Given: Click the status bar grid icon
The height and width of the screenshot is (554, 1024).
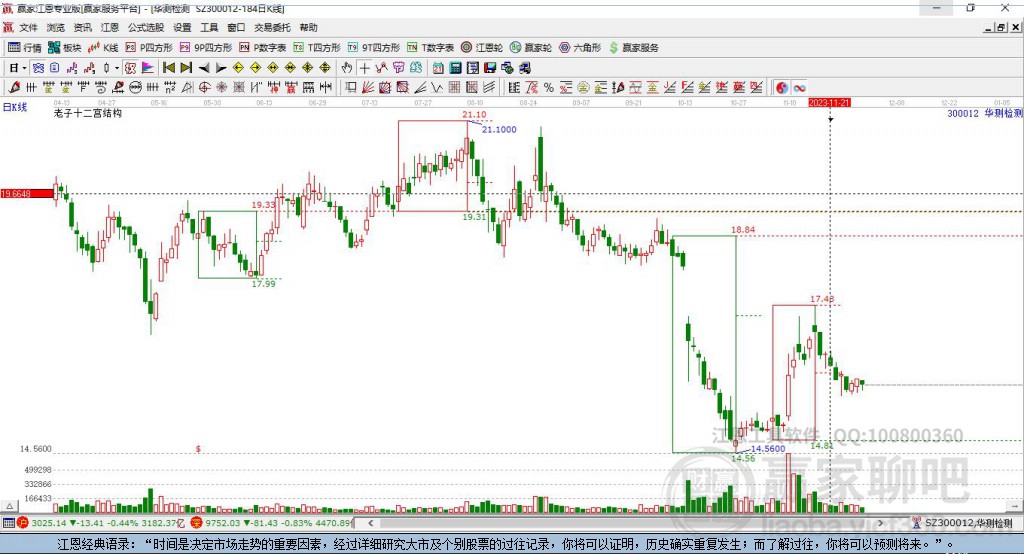Looking at the screenshot, I should coord(8,523).
